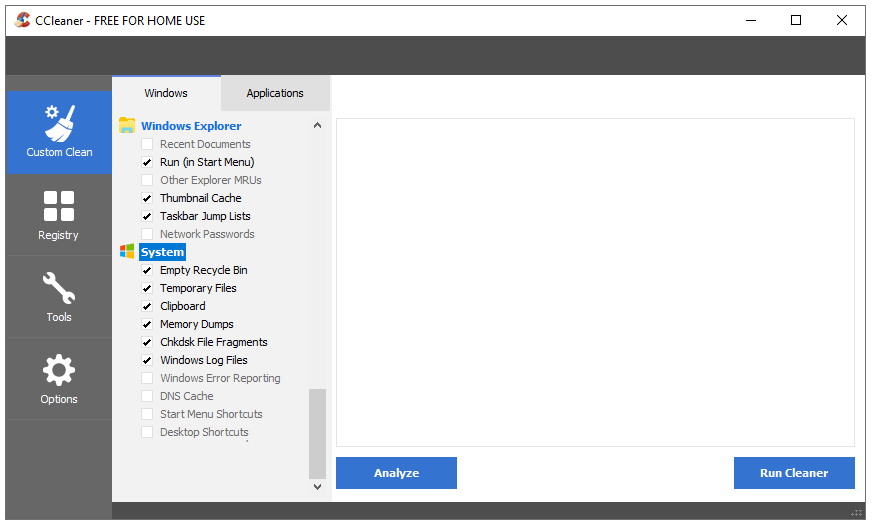Switch to the Applications tab
The height and width of the screenshot is (529, 873).
[275, 93]
